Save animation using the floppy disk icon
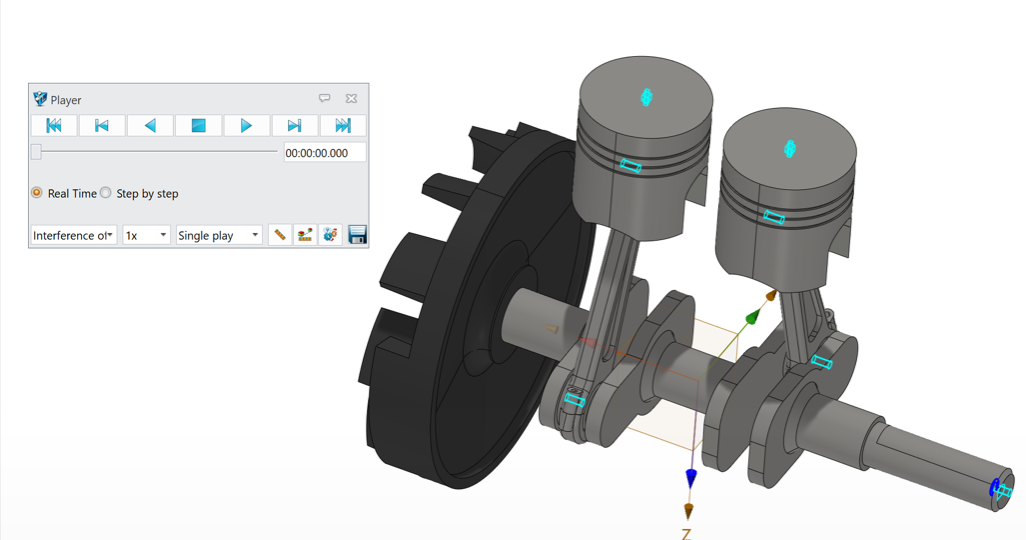The height and width of the screenshot is (540, 1026). coord(357,235)
